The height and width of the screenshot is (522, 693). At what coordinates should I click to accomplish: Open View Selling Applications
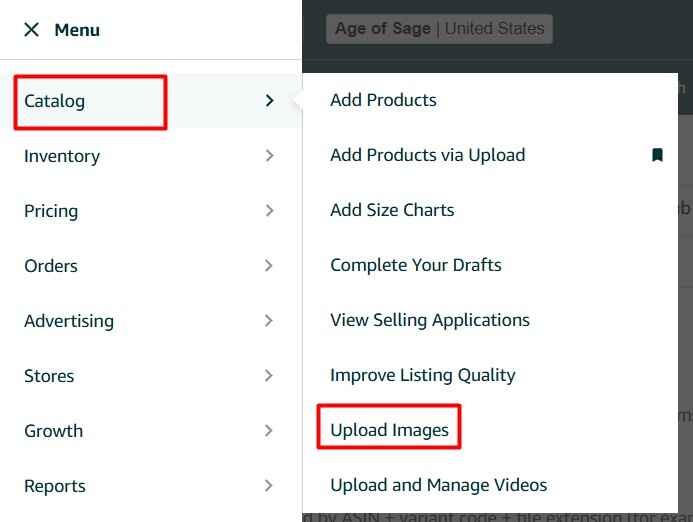click(430, 320)
